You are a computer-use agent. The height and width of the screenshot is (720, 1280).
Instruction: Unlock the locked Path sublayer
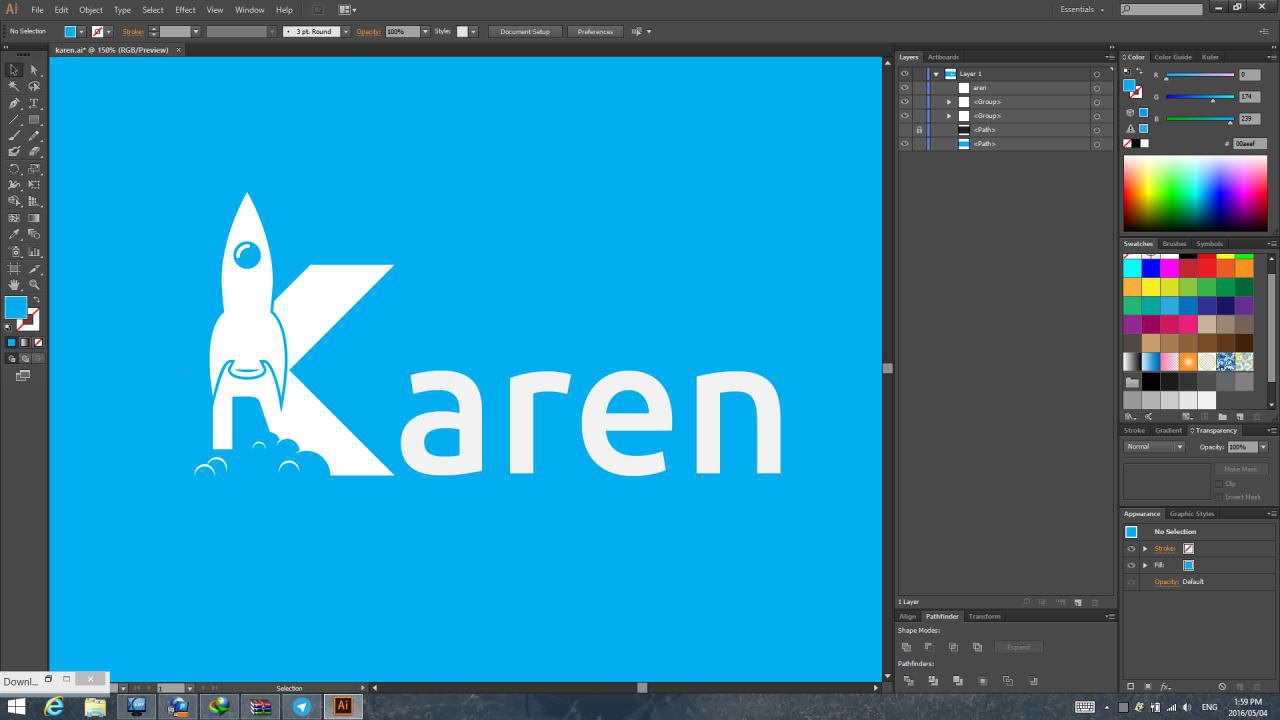(918, 130)
